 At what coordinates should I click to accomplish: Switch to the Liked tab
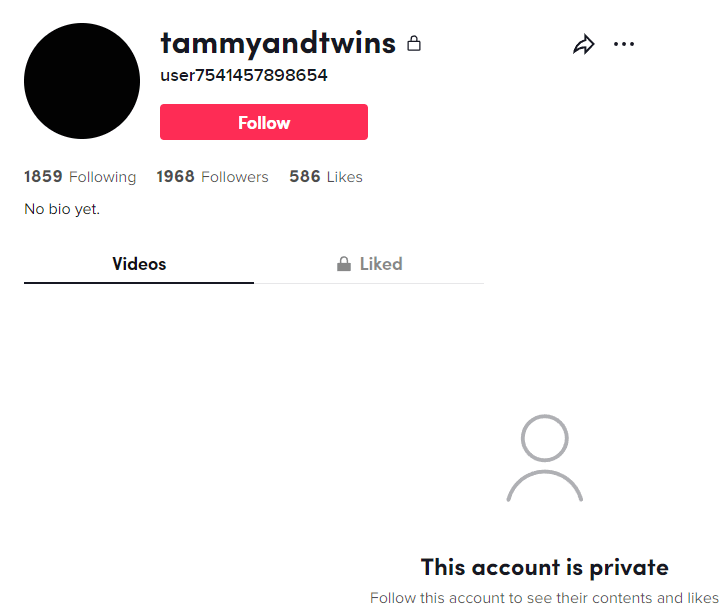pyautogui.click(x=369, y=264)
